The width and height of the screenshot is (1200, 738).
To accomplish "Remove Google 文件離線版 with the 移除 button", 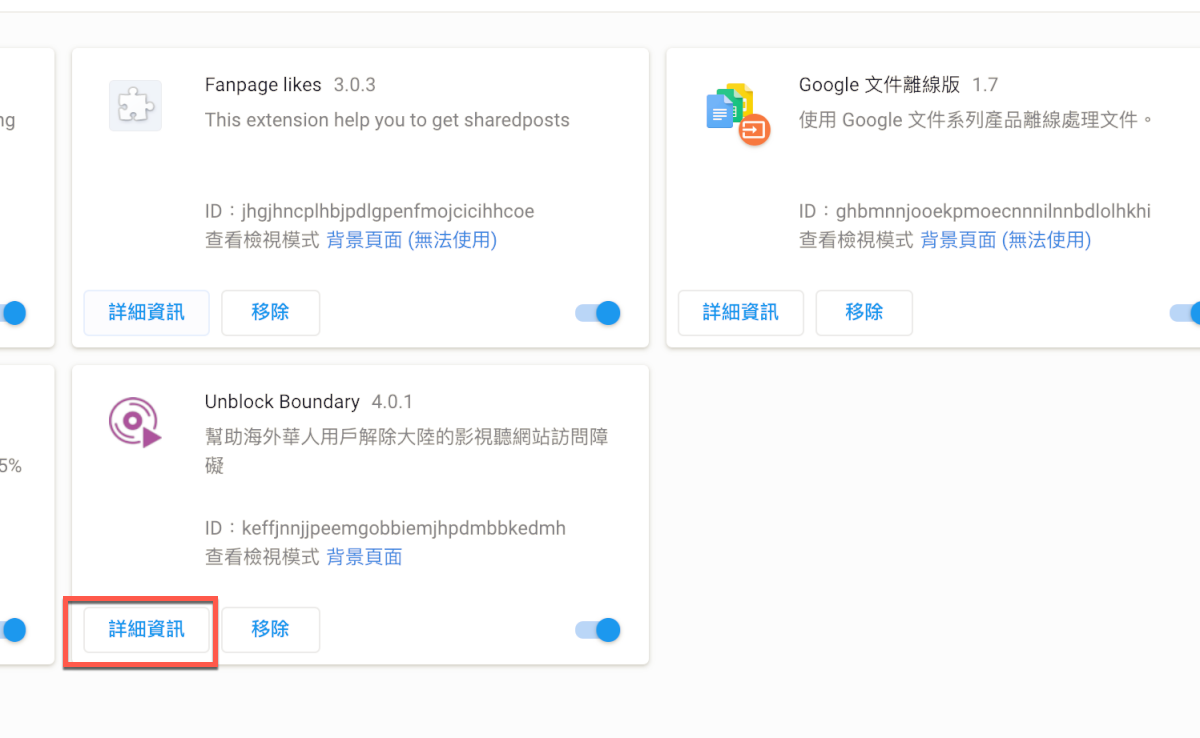I will (864, 313).
